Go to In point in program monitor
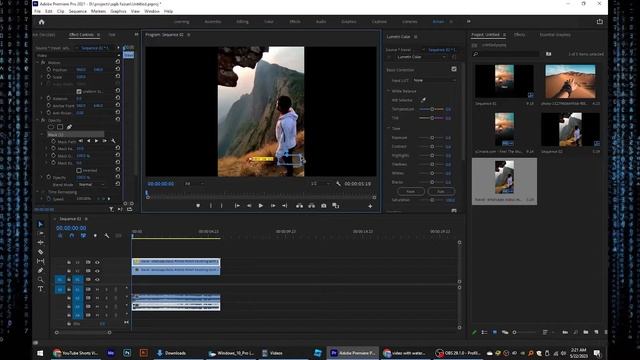Screen dimensions: 640x360 (x=237, y=206)
